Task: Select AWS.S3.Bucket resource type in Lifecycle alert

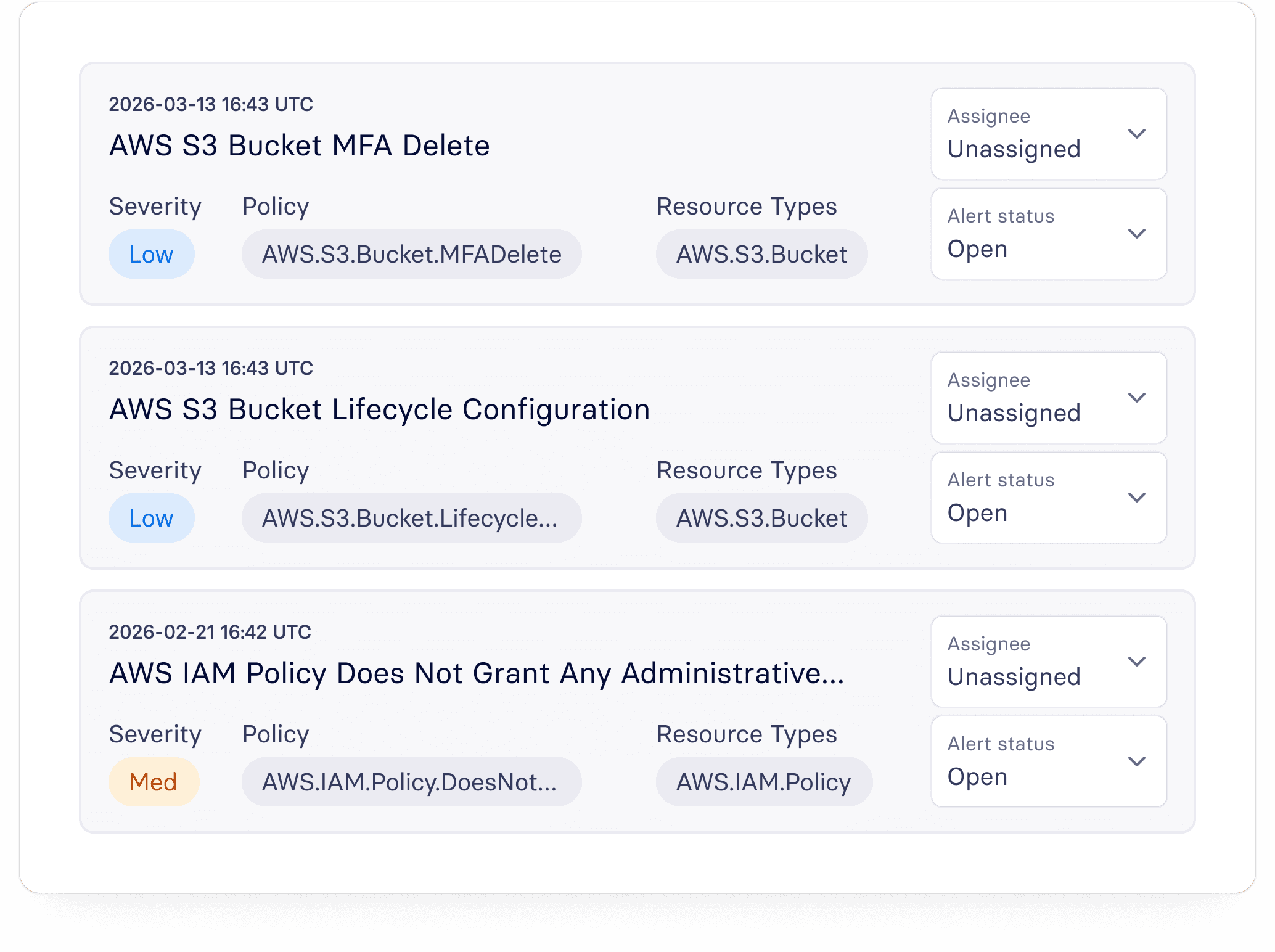Action: [x=761, y=519]
